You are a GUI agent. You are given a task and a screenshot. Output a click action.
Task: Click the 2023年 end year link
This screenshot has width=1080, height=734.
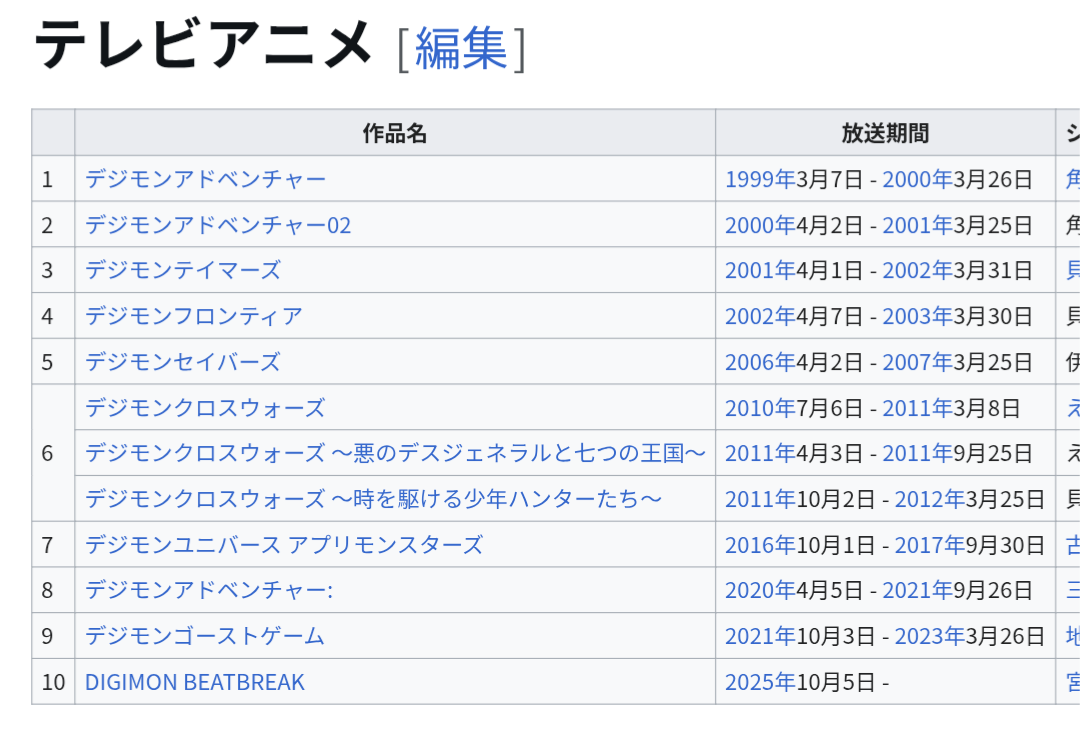coord(929,636)
